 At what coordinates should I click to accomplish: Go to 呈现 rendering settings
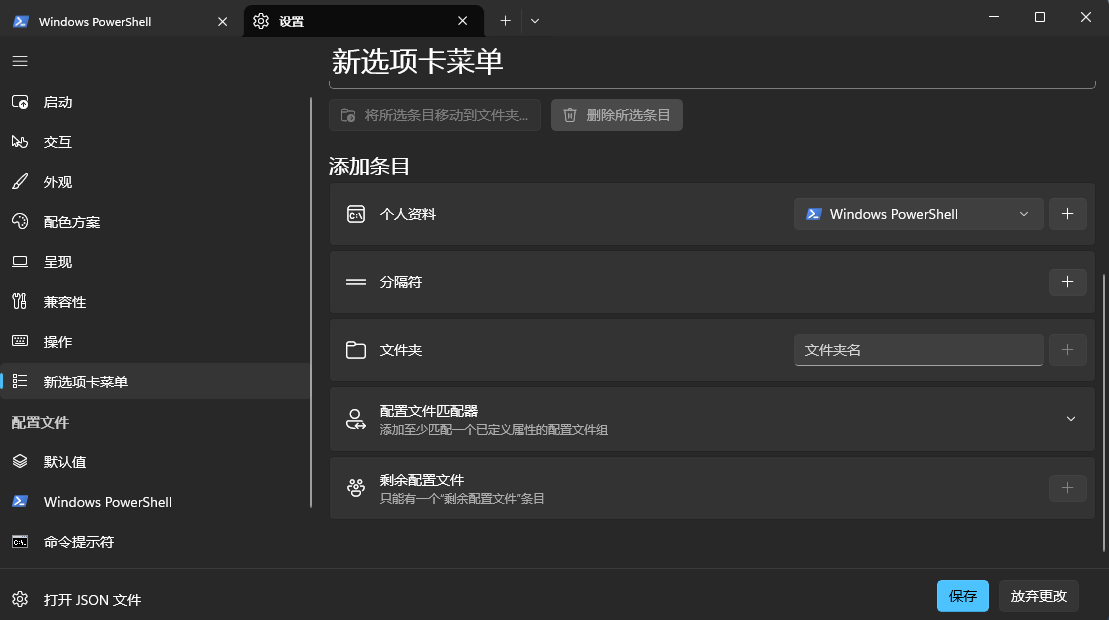(58, 262)
